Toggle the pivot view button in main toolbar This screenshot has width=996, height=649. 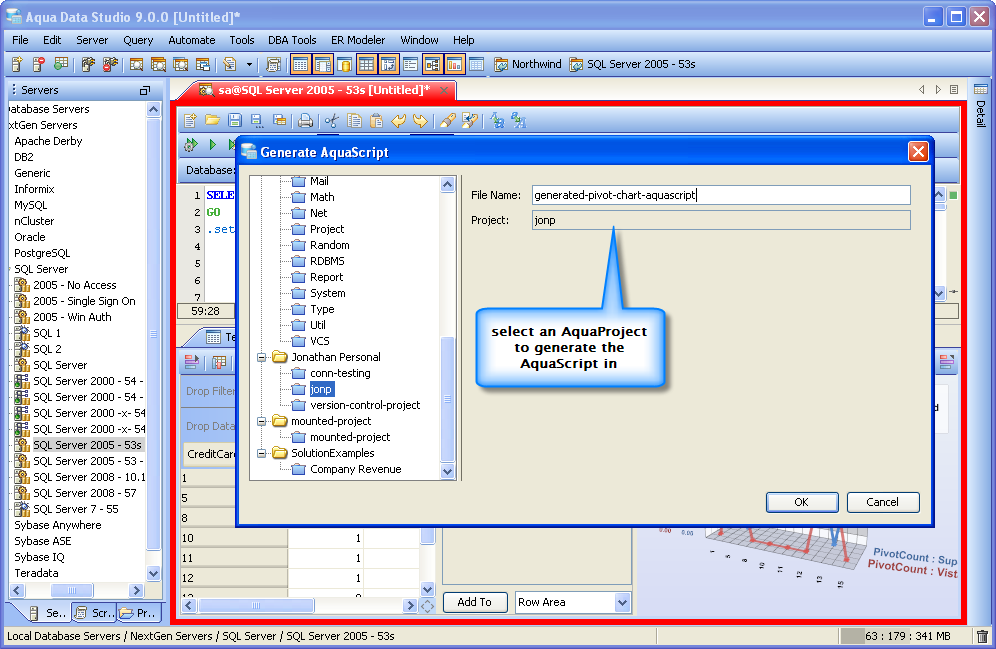click(x=388, y=64)
